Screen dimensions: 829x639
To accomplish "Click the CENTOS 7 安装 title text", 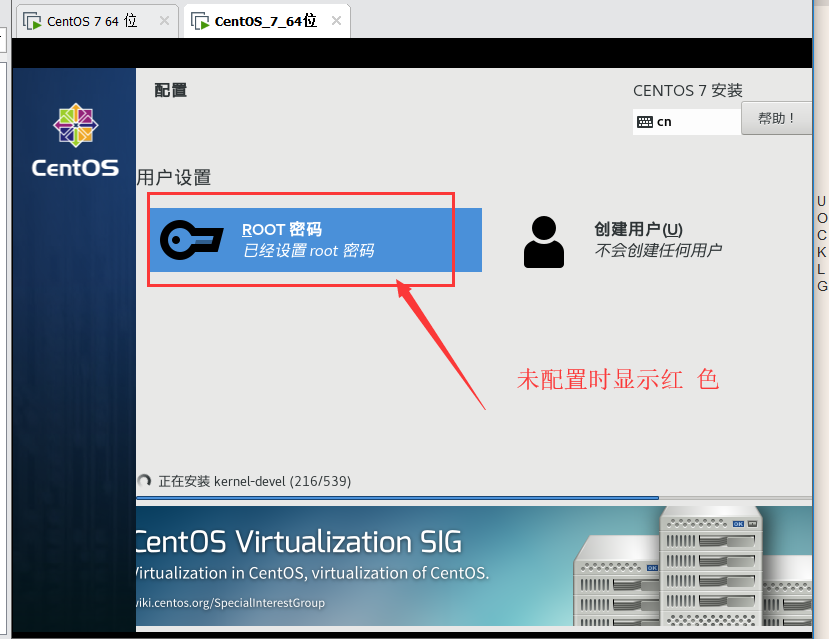I will click(688, 90).
